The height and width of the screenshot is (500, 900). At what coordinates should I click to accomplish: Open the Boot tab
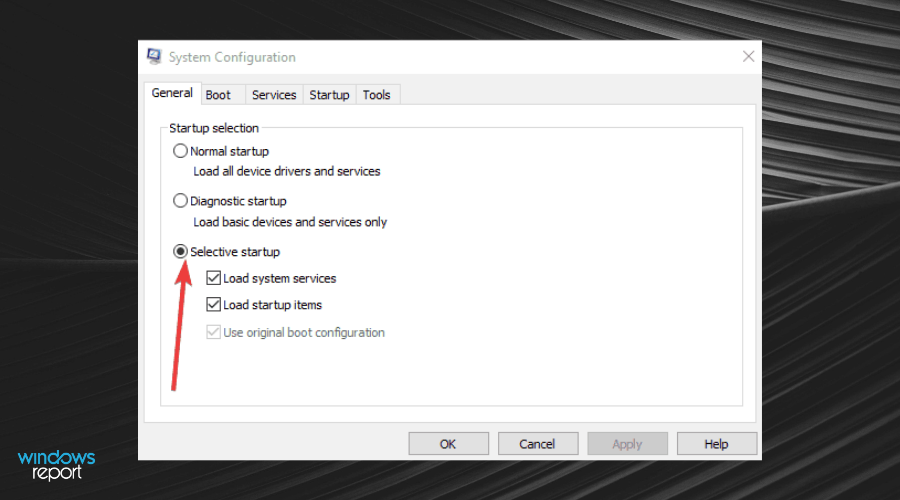click(218, 95)
